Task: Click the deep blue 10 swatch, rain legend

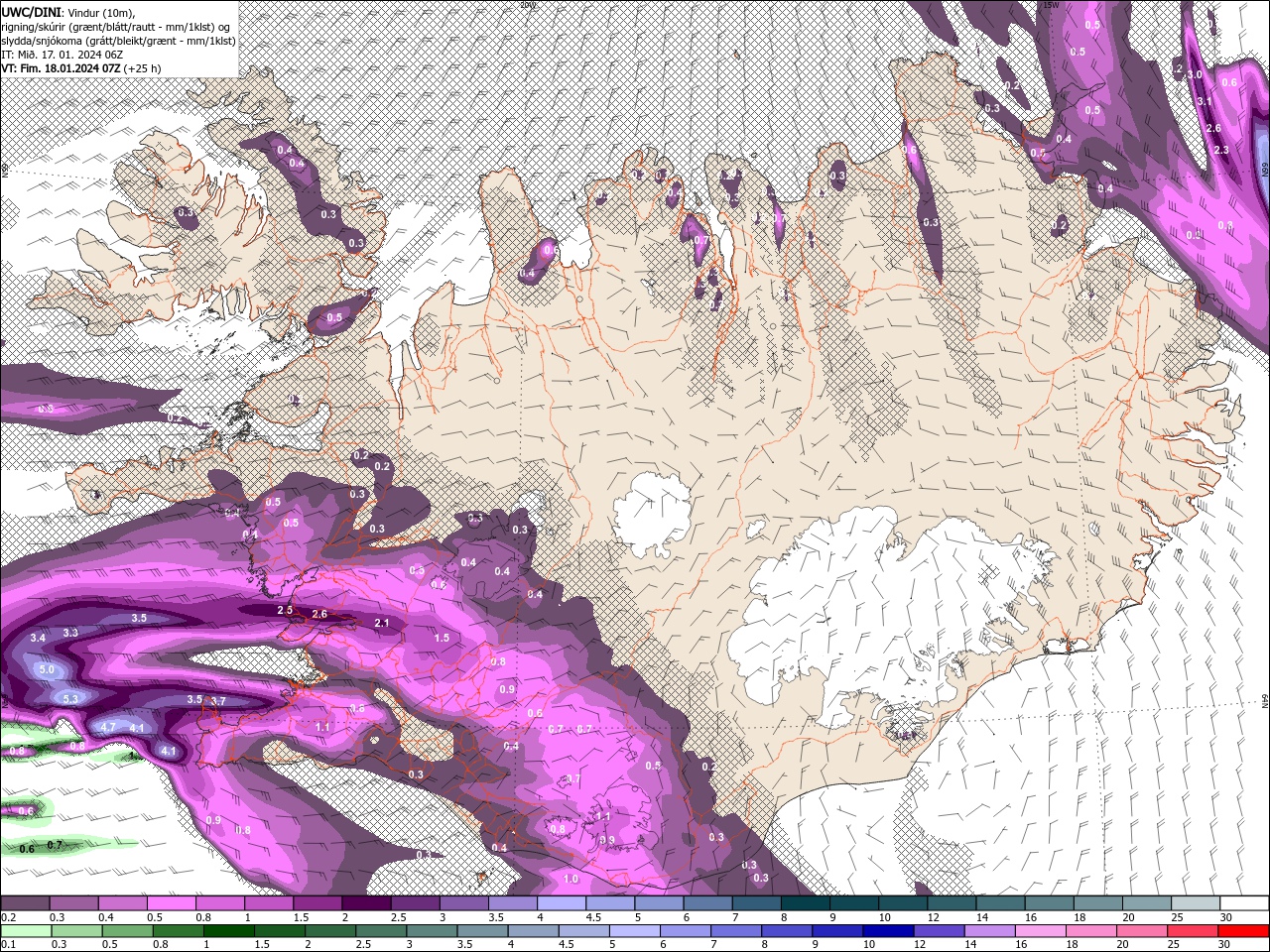Action: tap(888, 930)
